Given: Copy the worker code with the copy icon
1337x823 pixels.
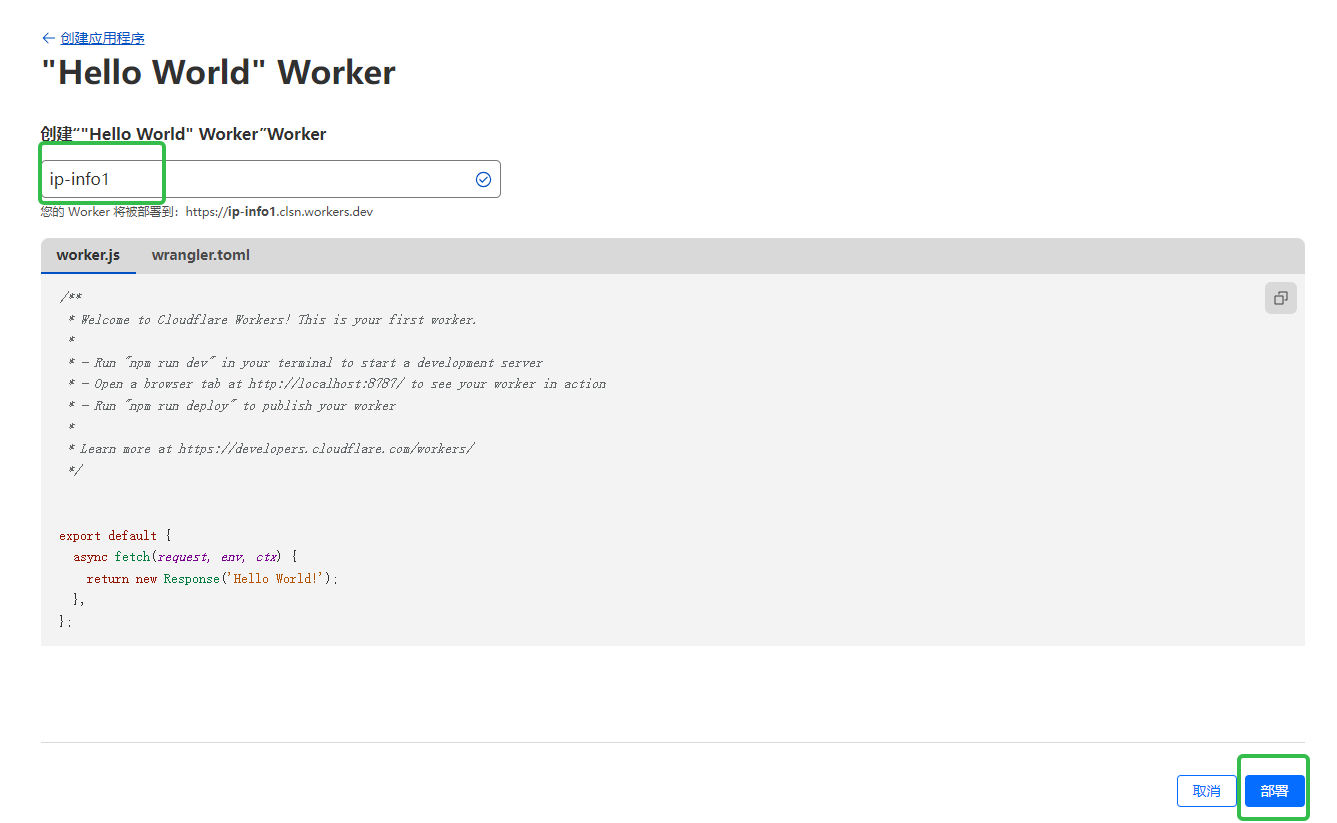Looking at the screenshot, I should [x=1280, y=298].
